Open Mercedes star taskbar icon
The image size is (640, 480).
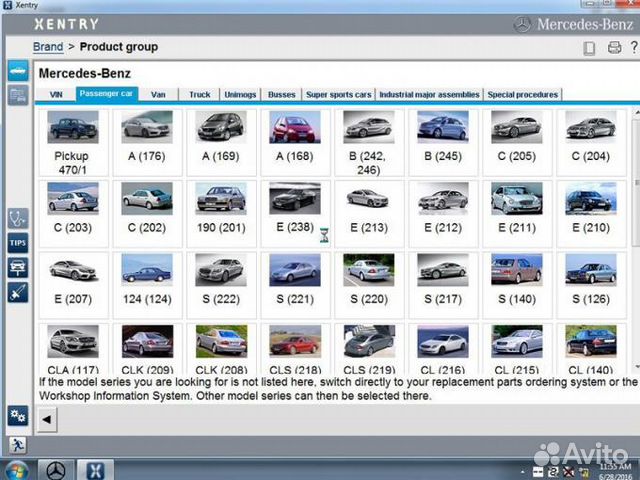click(56, 470)
